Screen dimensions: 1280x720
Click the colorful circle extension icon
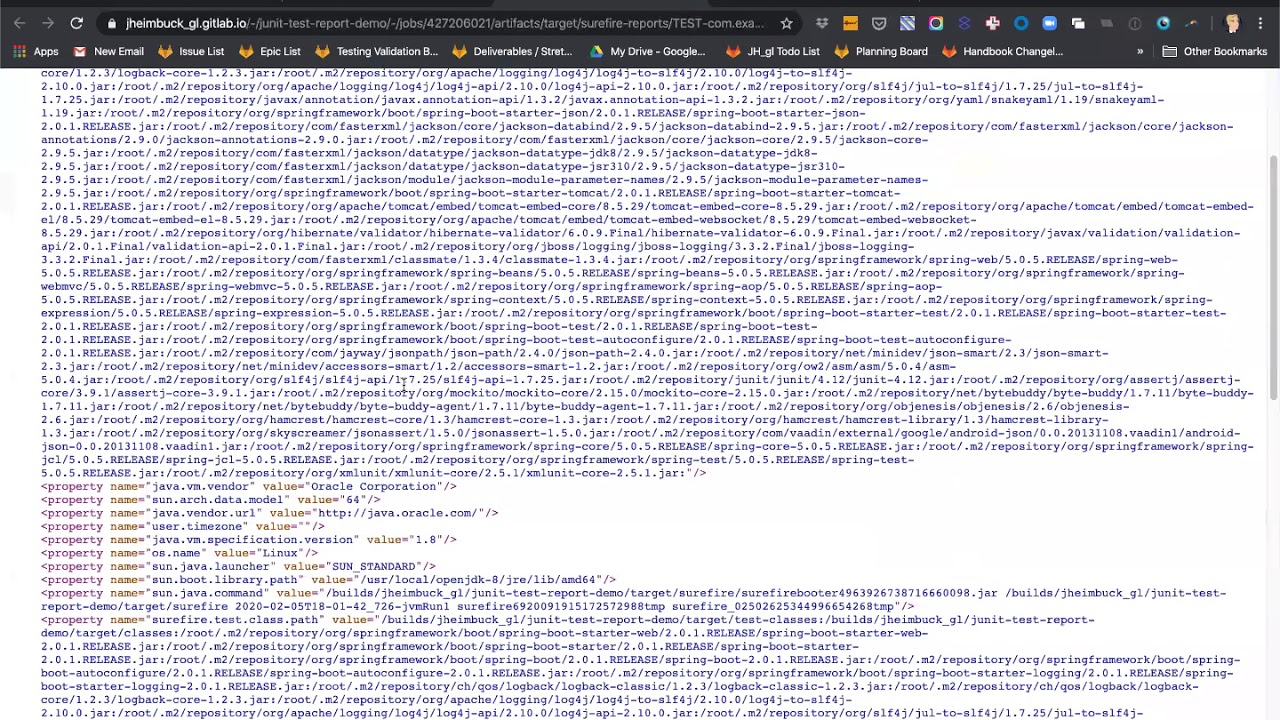point(936,23)
